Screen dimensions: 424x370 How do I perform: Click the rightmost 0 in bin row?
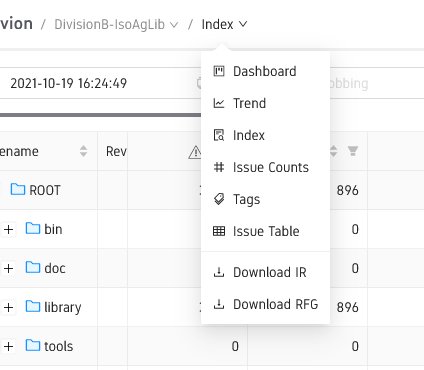pyautogui.click(x=355, y=229)
